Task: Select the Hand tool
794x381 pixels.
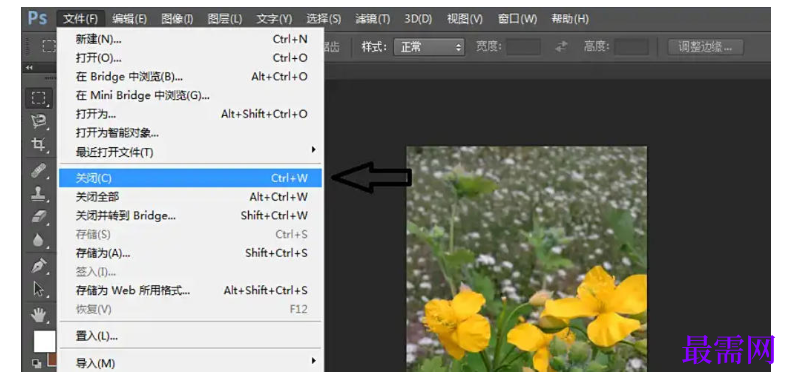Action: 39,316
